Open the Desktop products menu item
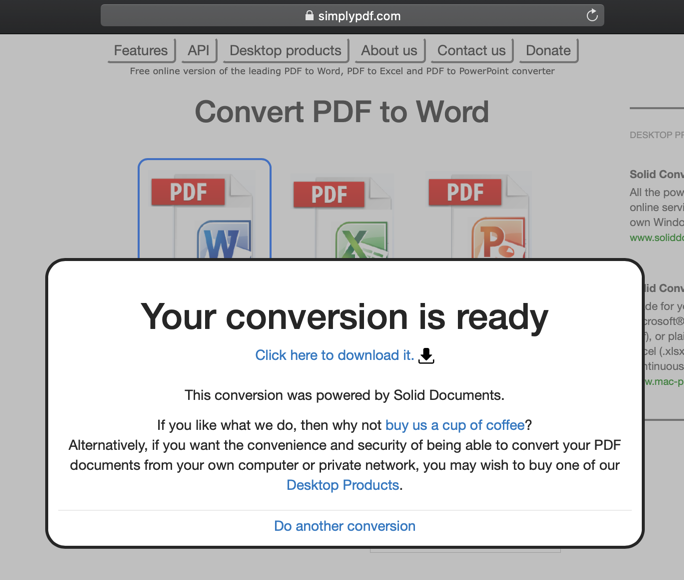This screenshot has width=684, height=580. pyautogui.click(x=286, y=51)
